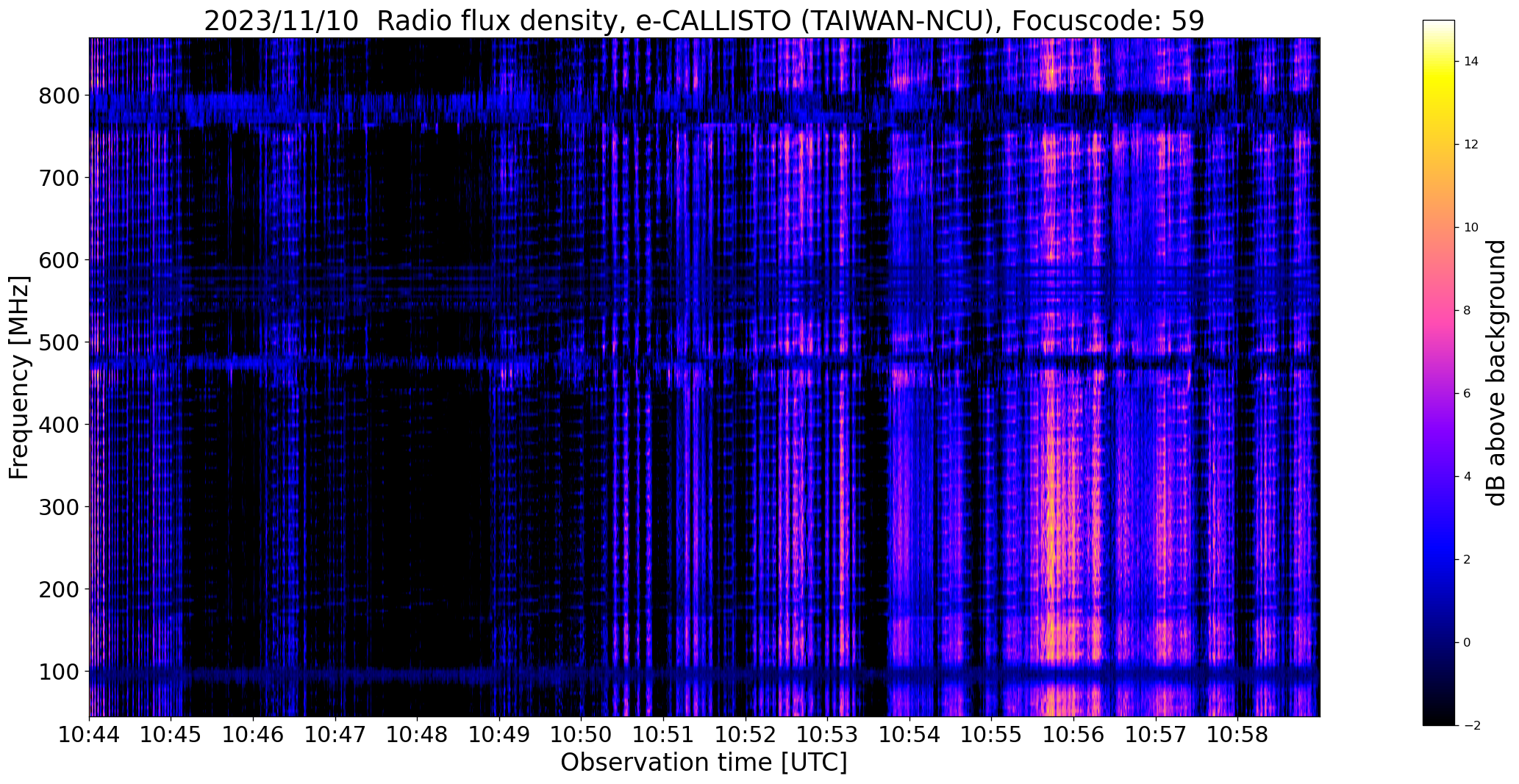Click the 10:58 time tick label

pyautogui.click(x=1237, y=734)
